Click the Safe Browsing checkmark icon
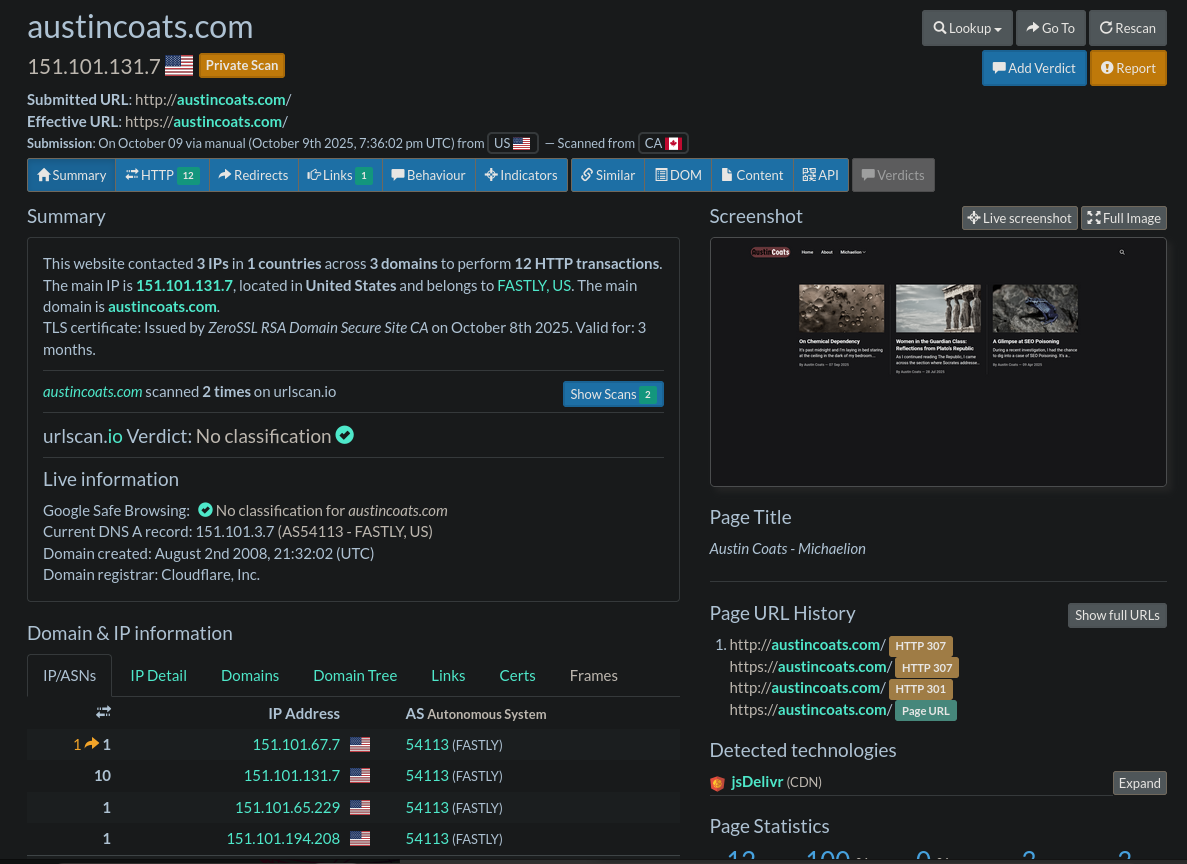The width and height of the screenshot is (1187, 864). [205, 510]
